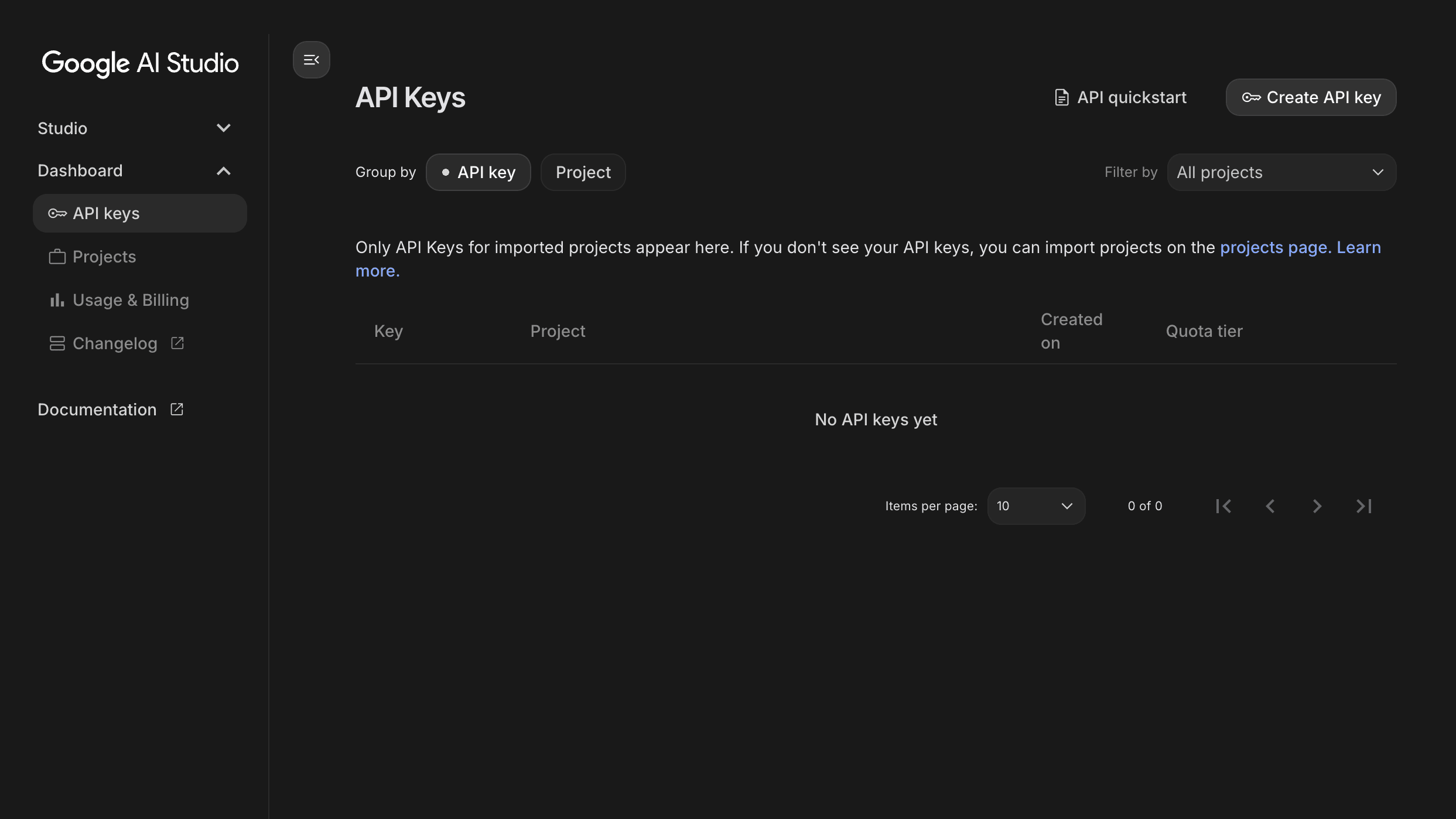The image size is (1456, 819).
Task: Click the API quickstart document icon
Action: tap(1061, 97)
